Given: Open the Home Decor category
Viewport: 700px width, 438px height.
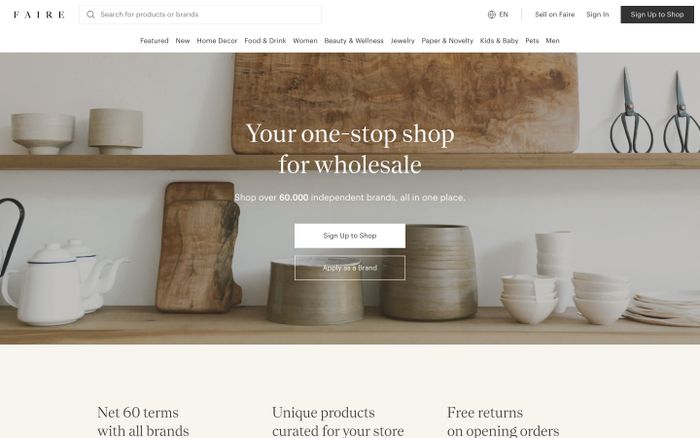Looking at the screenshot, I should point(217,41).
